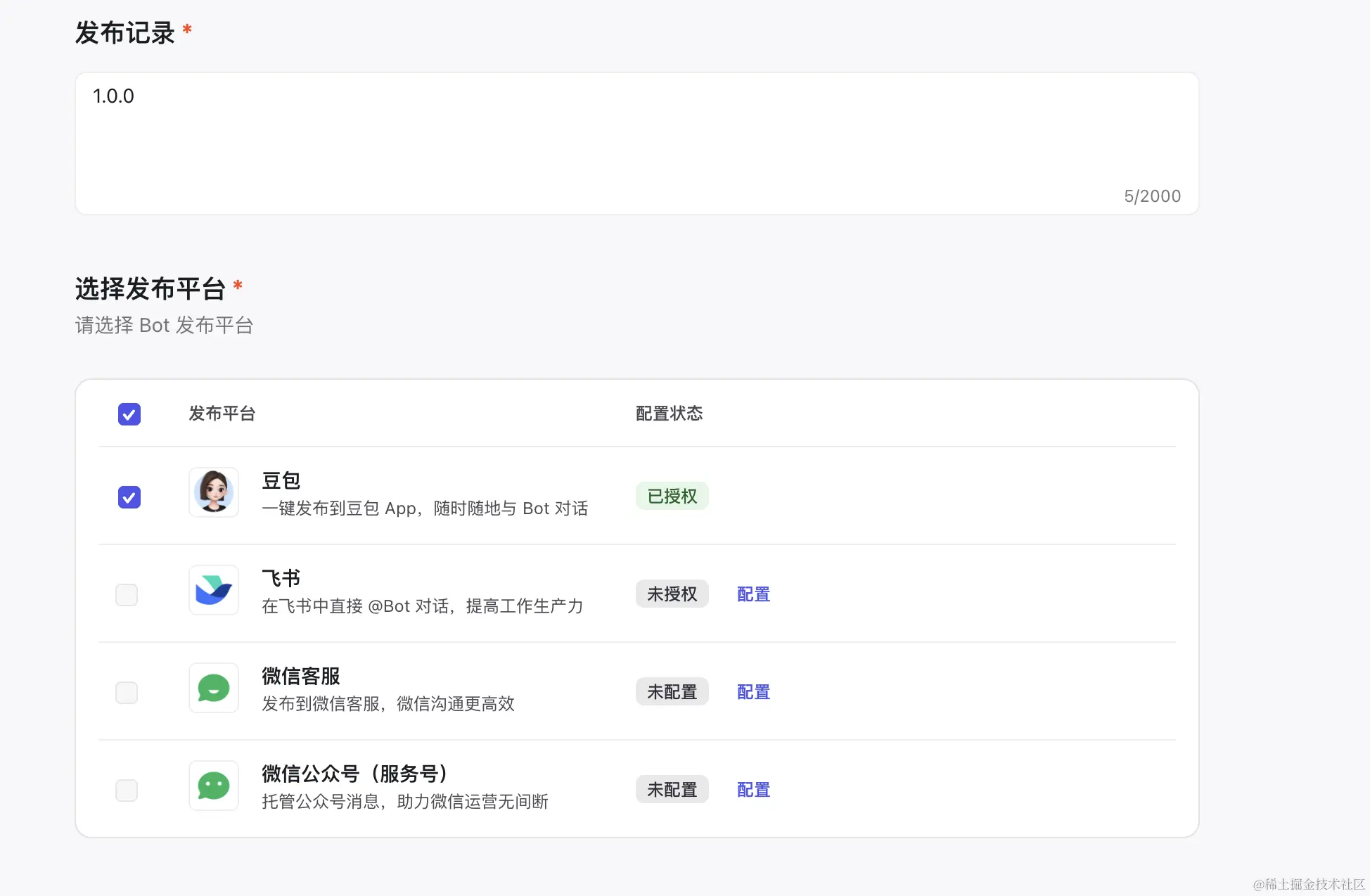Click the 未授权 badge next to 飞书
Screen dimensions: 1370x896
(x=671, y=594)
